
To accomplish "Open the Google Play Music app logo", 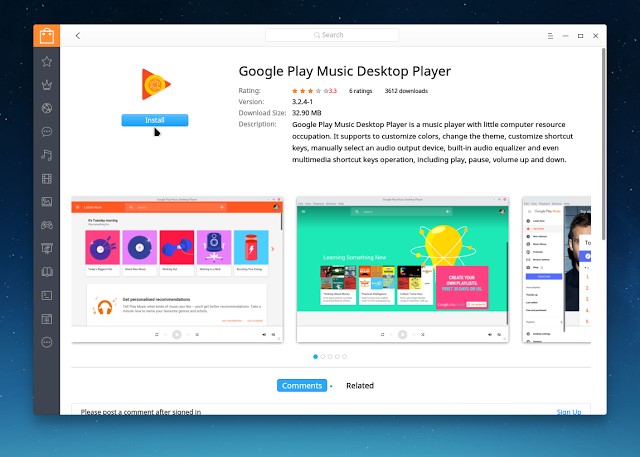I will [x=154, y=87].
